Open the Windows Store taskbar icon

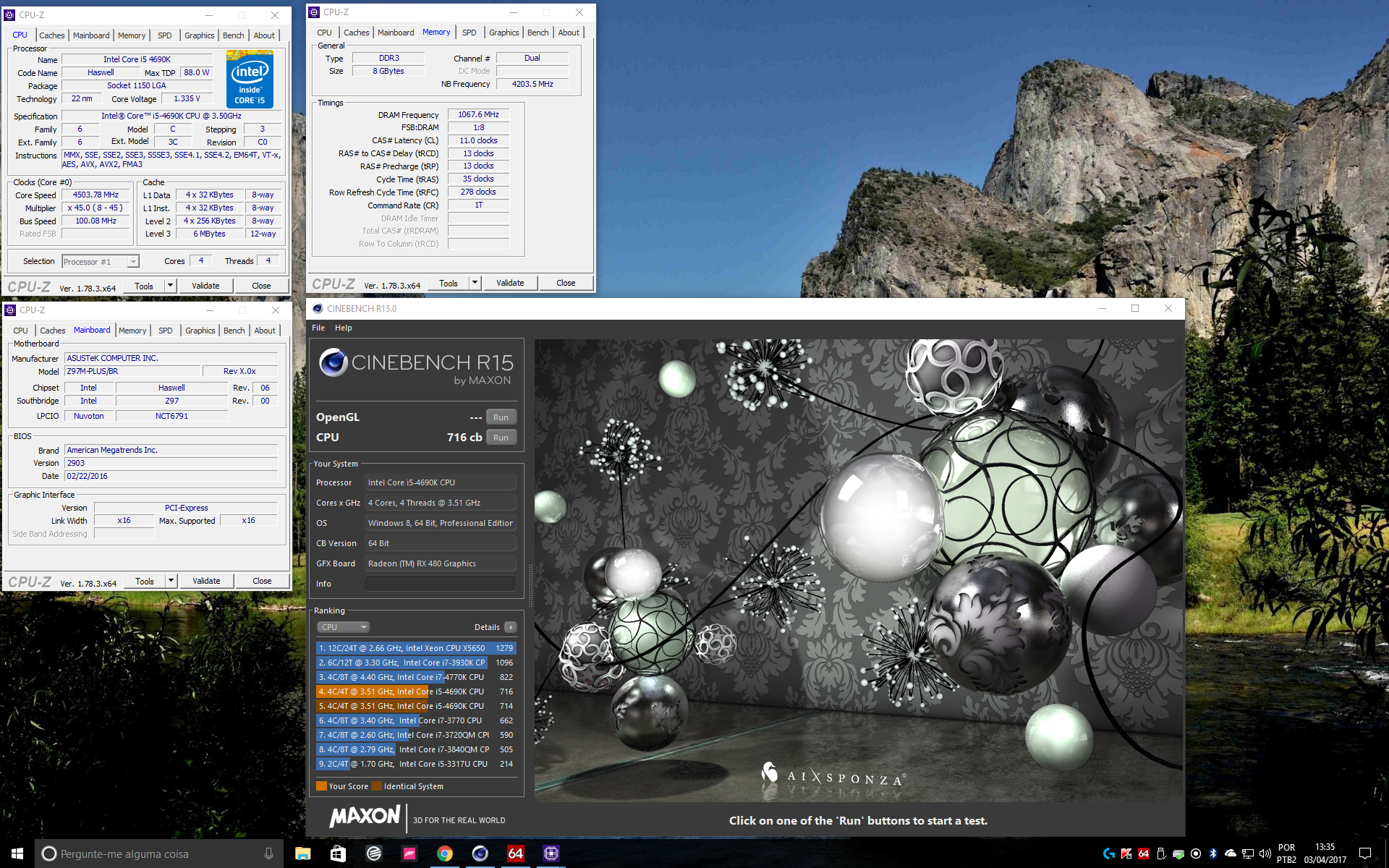click(338, 854)
